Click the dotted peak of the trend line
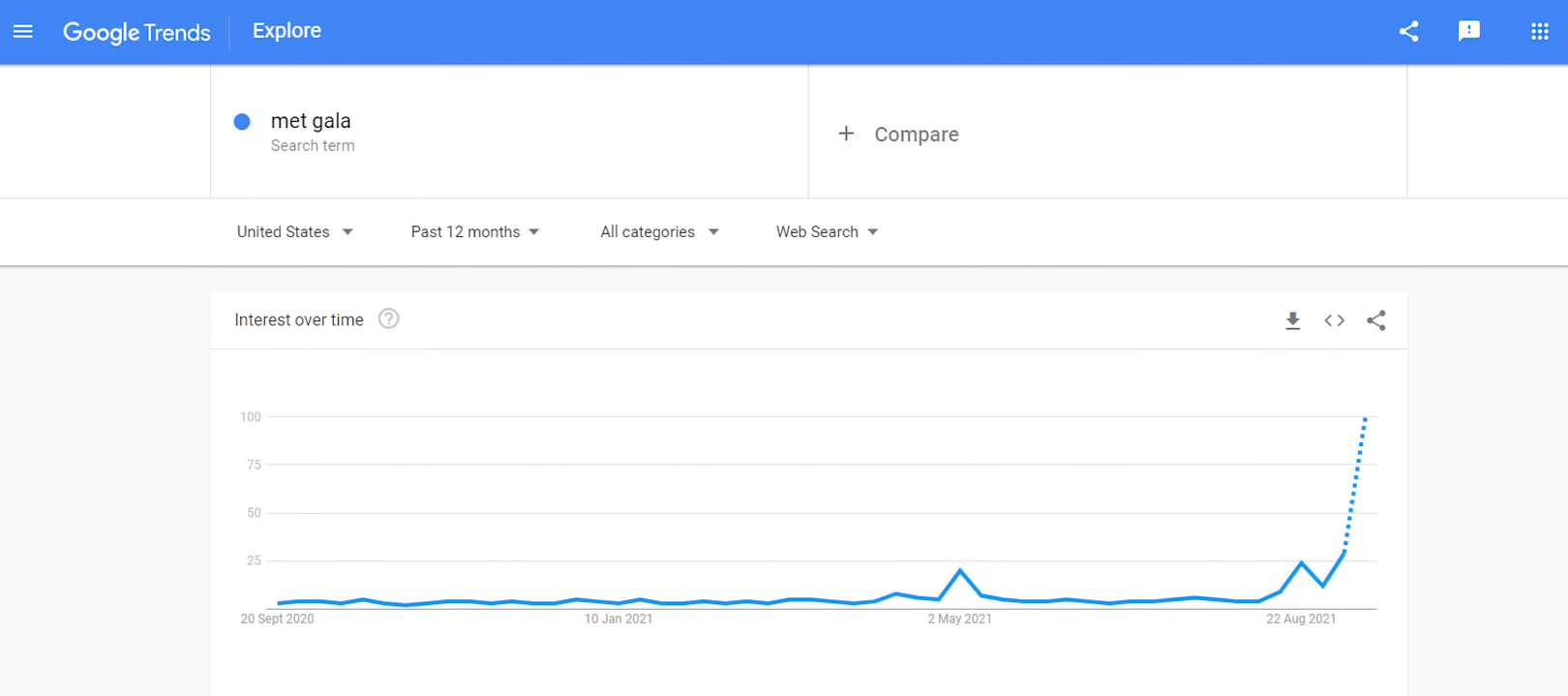Screen dimensions: 1568x696 click(x=1365, y=419)
